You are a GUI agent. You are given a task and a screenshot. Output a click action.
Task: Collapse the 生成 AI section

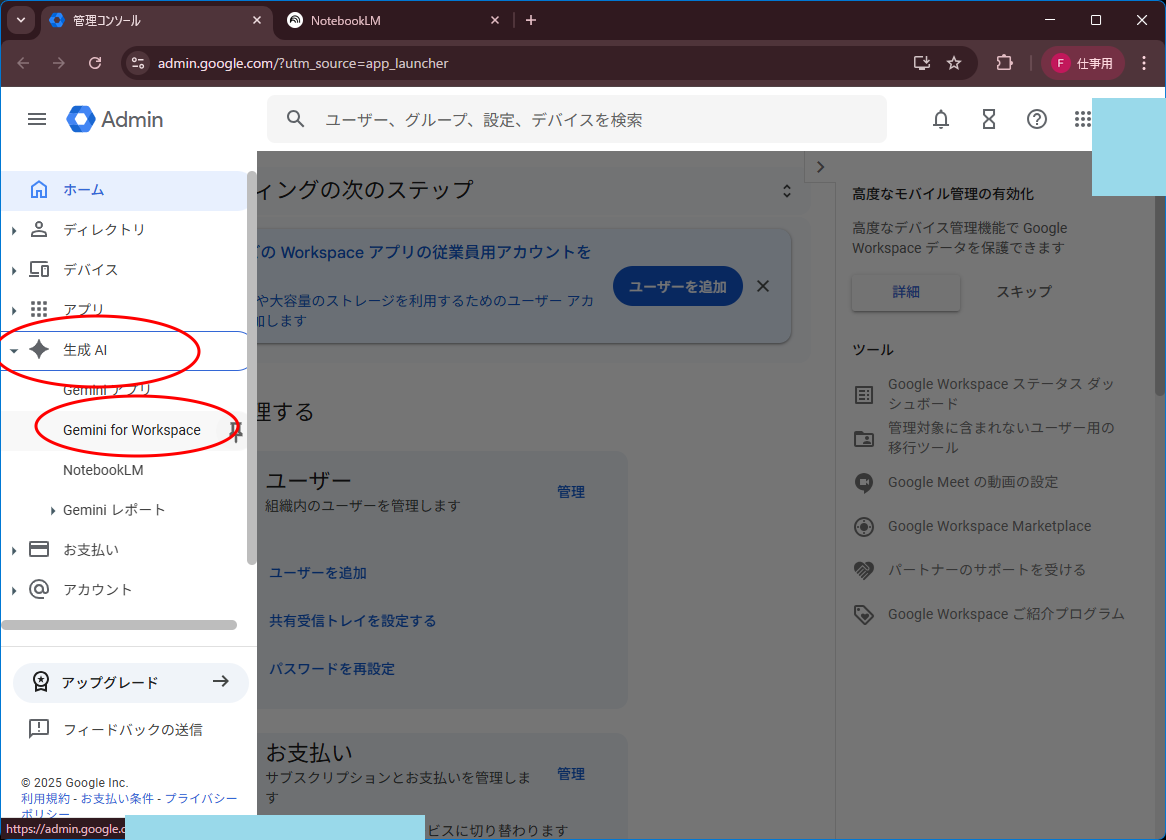click(x=14, y=350)
